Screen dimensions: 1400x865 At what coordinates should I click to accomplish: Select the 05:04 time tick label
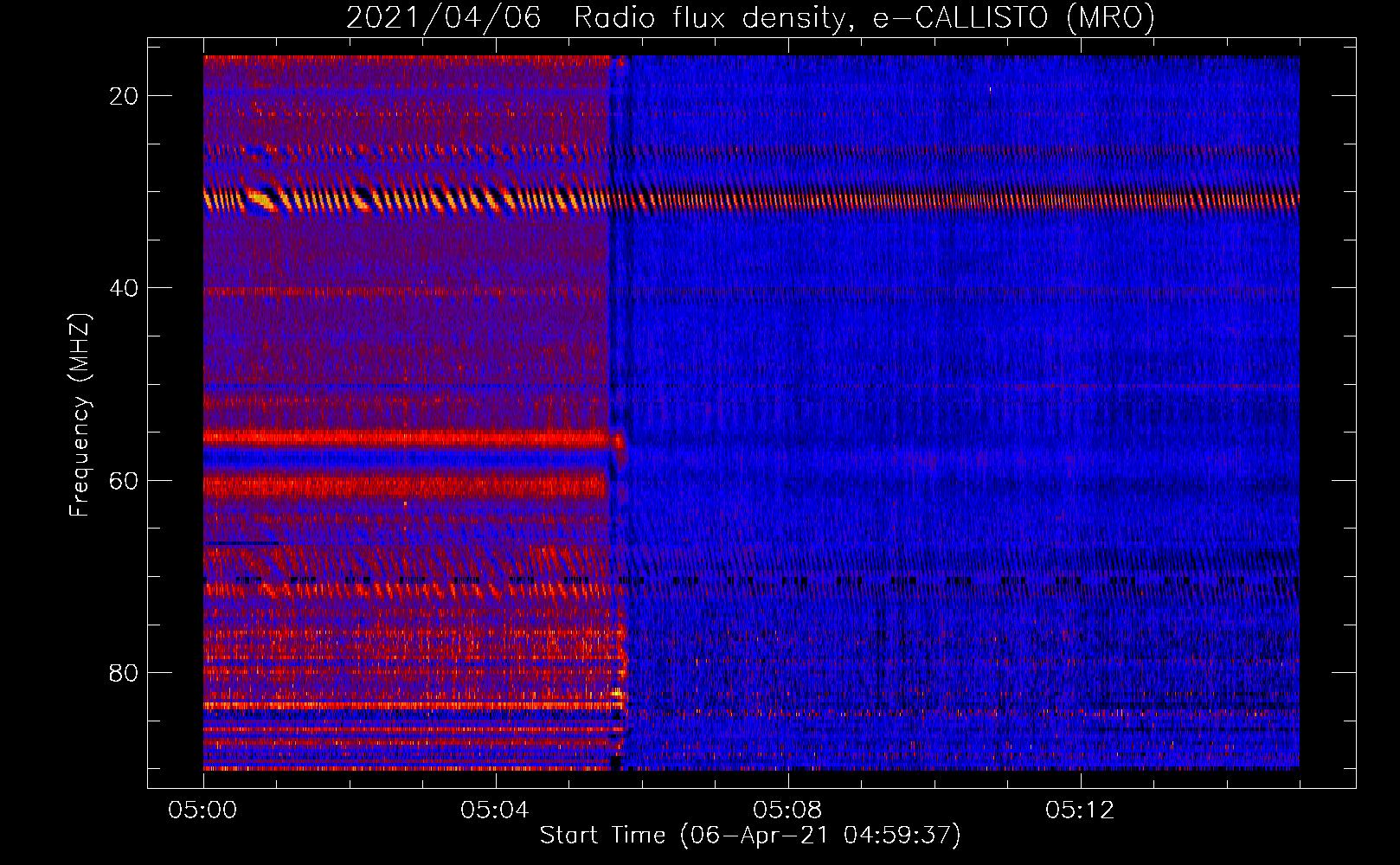(x=495, y=811)
